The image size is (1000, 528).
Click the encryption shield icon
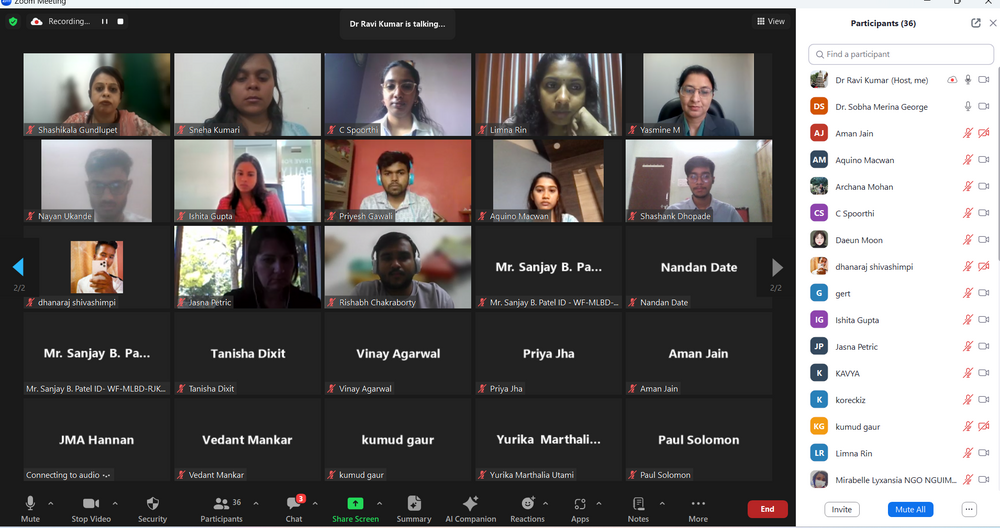[x=13, y=22]
